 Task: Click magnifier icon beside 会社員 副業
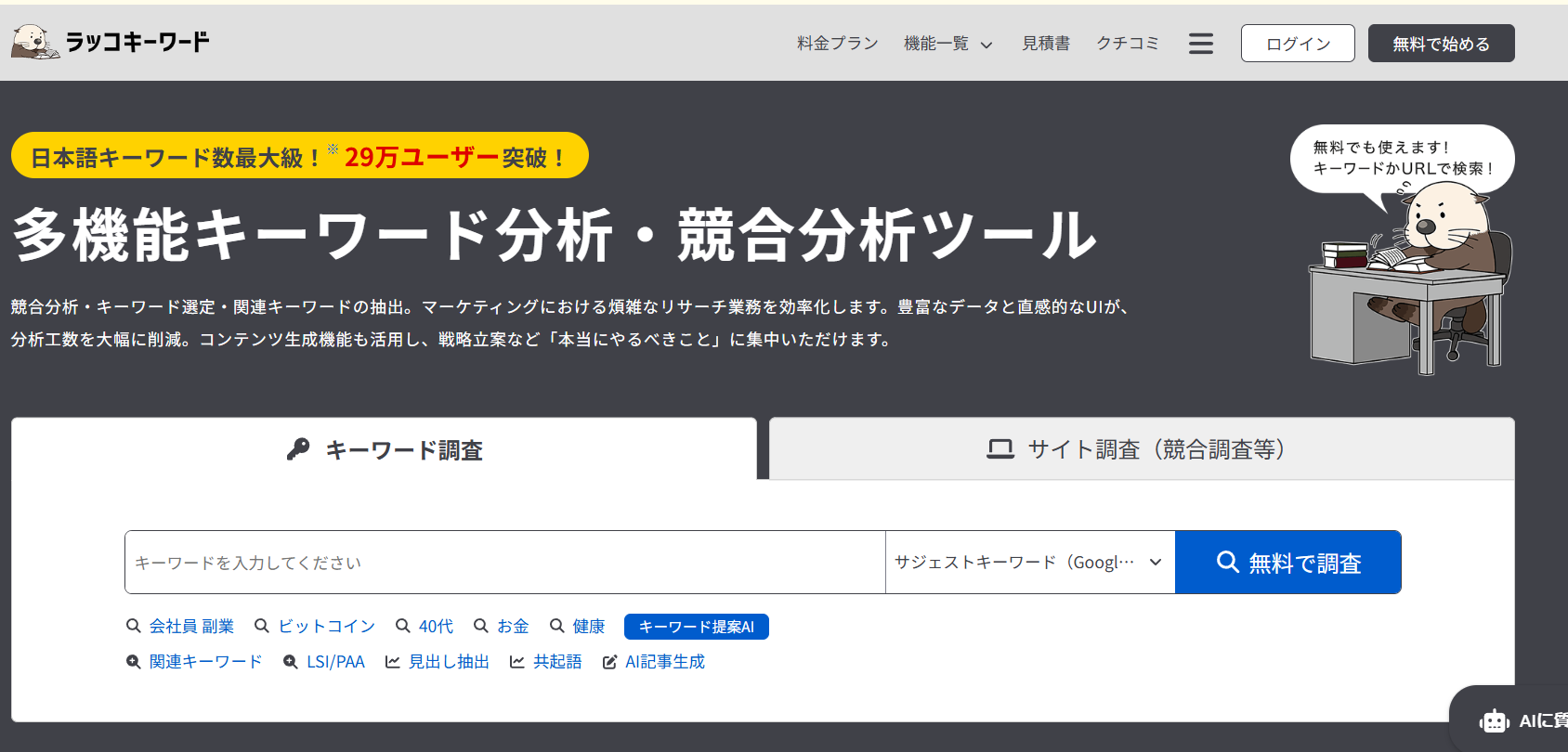(x=134, y=627)
